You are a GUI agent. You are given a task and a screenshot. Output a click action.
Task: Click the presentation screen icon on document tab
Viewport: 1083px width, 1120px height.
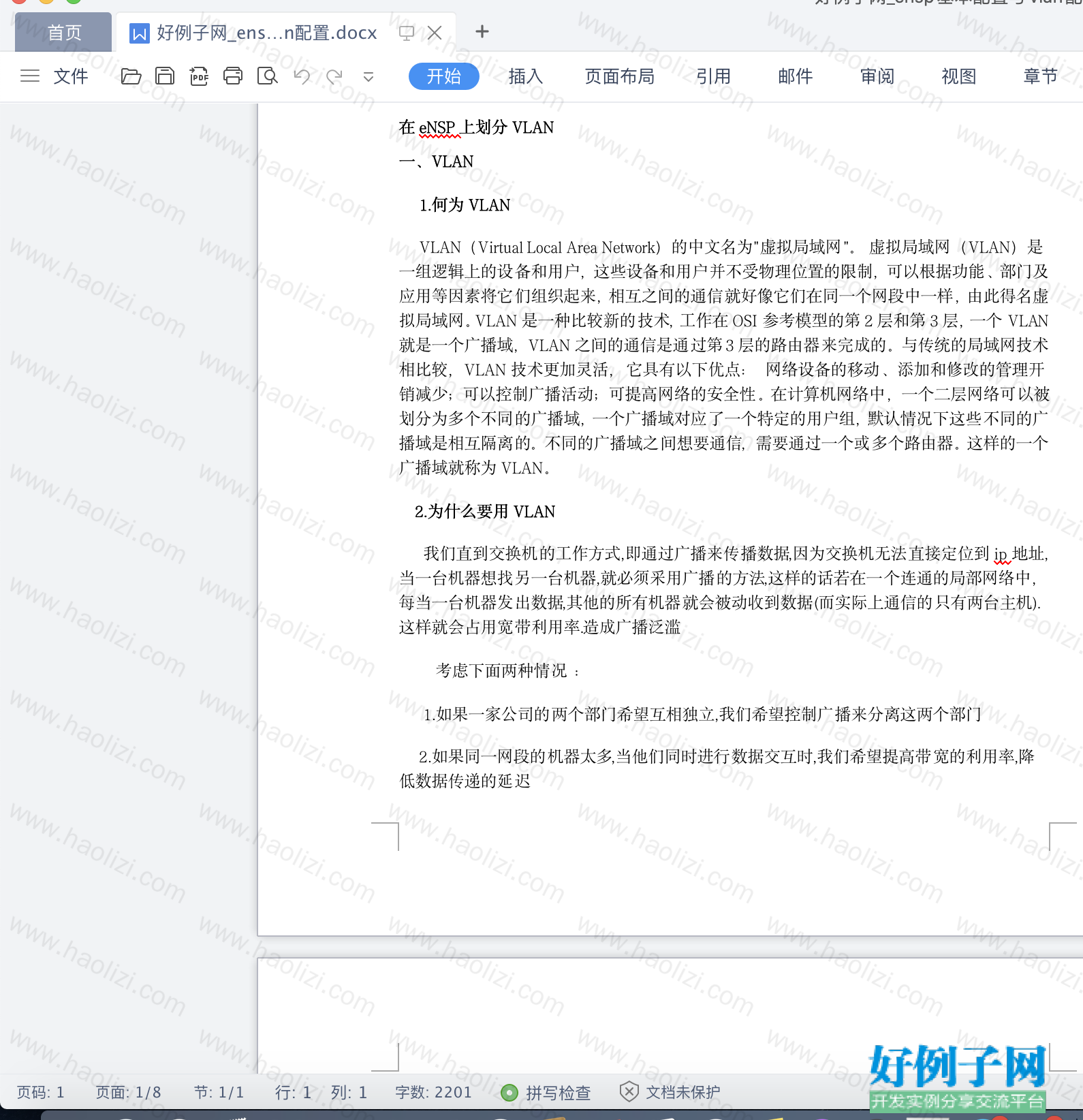click(407, 33)
